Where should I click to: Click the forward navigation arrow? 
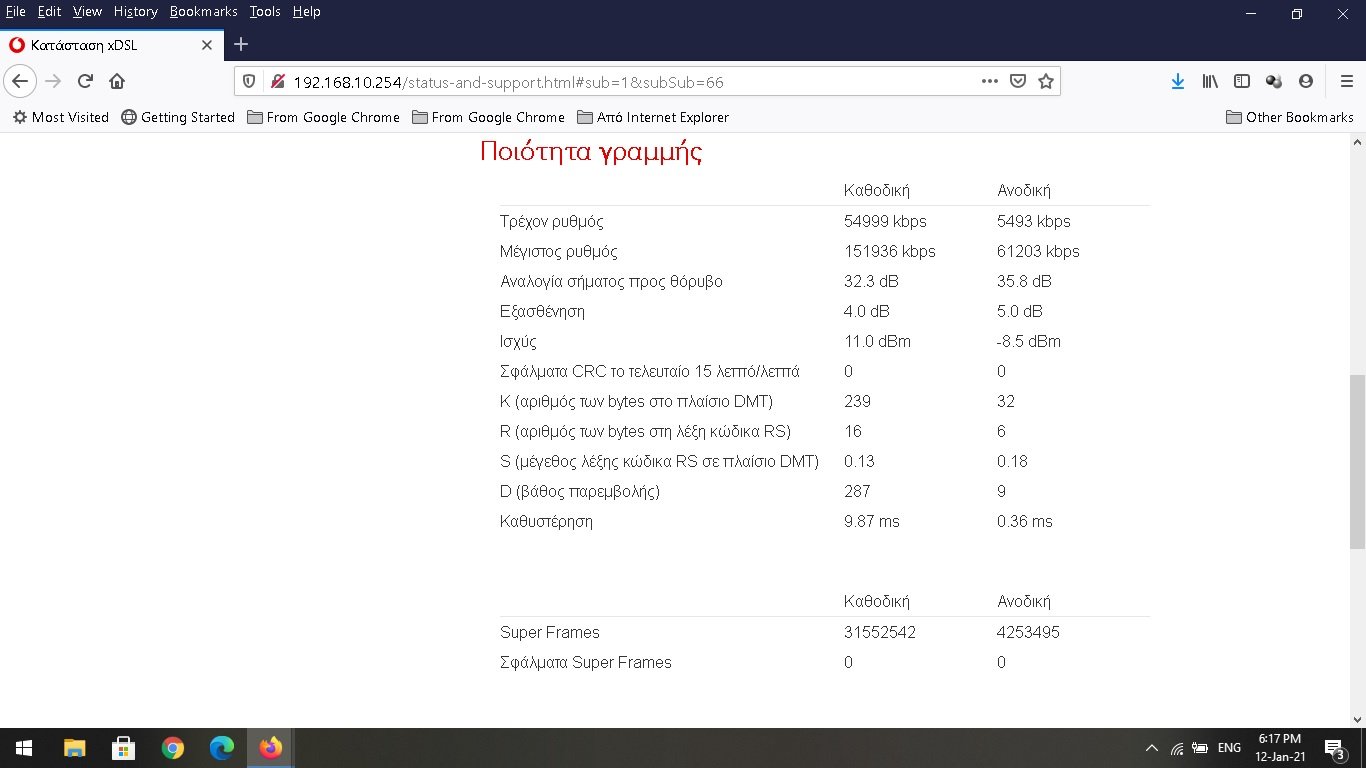(x=53, y=81)
